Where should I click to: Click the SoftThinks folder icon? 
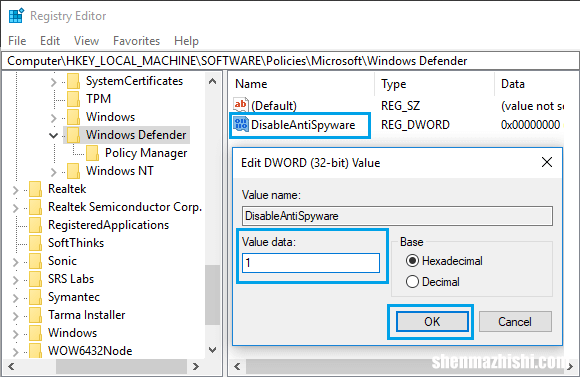(36, 243)
